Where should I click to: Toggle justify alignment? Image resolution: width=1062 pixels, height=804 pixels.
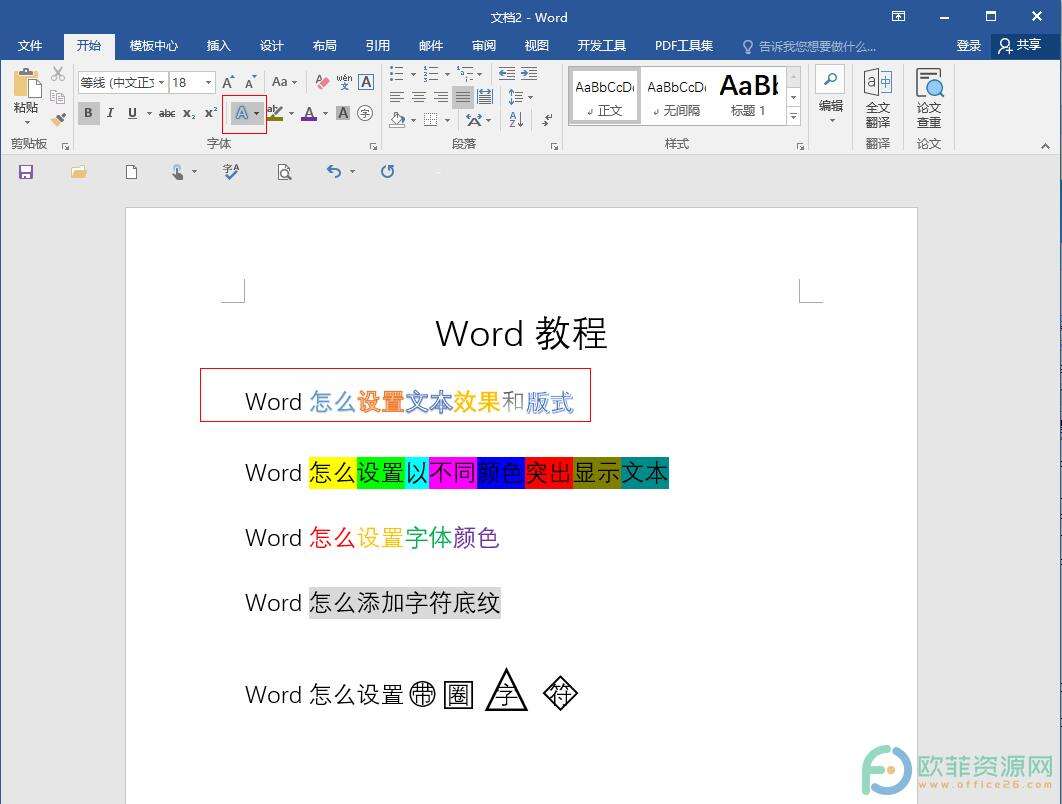(x=463, y=97)
